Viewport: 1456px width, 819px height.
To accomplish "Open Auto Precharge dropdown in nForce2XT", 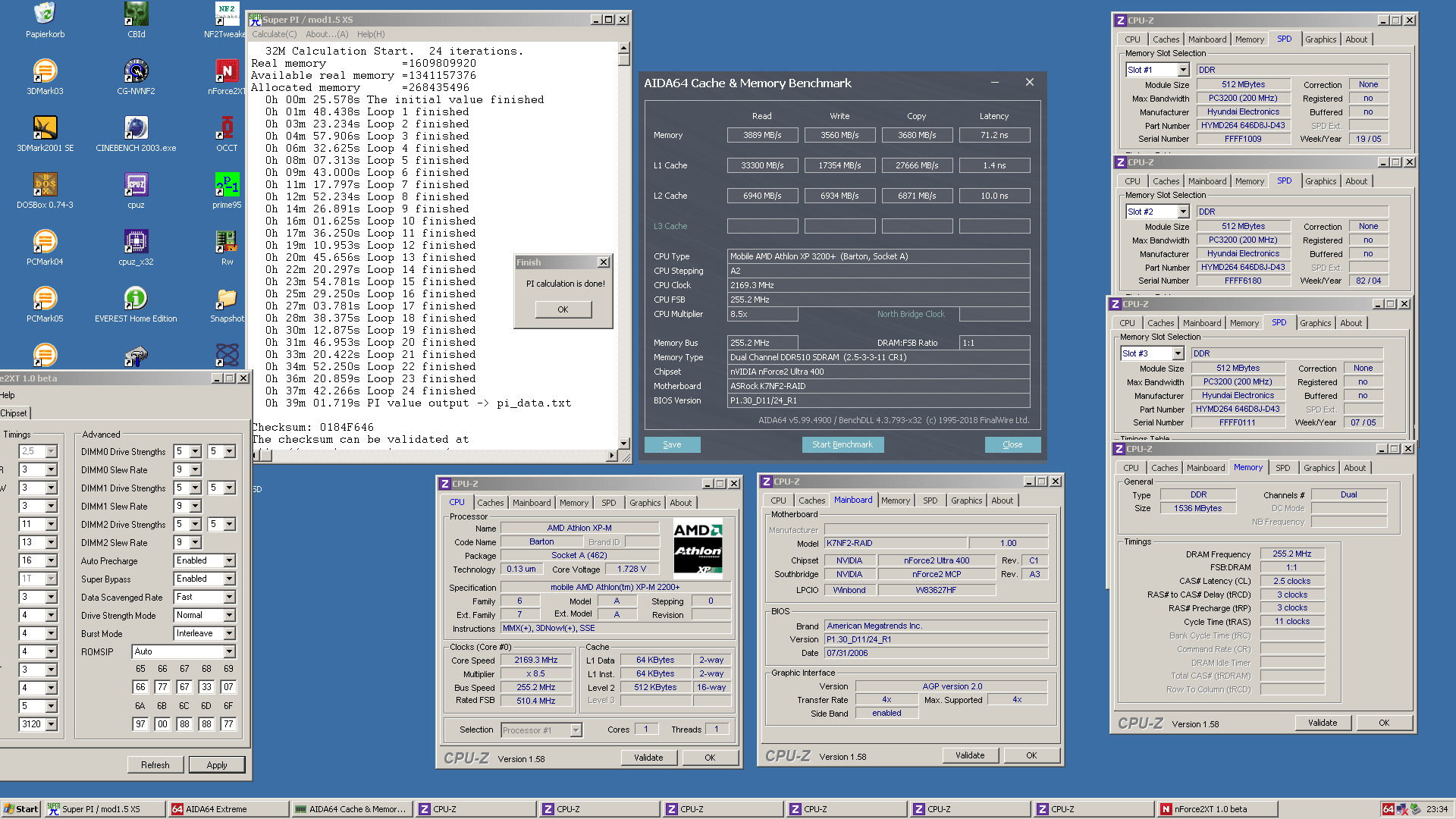I will tap(229, 560).
